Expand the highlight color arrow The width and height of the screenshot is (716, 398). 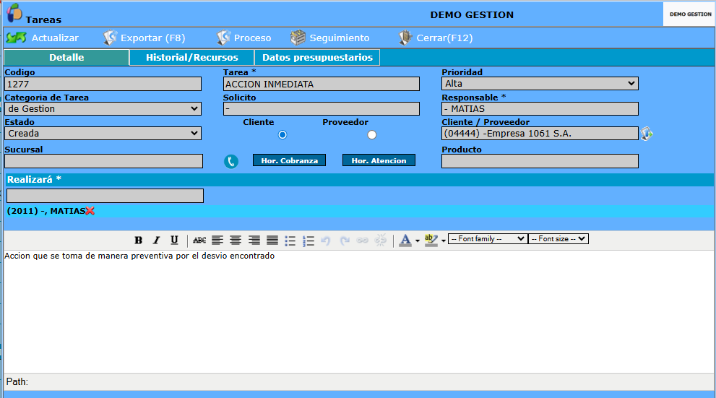pyautogui.click(x=443, y=241)
